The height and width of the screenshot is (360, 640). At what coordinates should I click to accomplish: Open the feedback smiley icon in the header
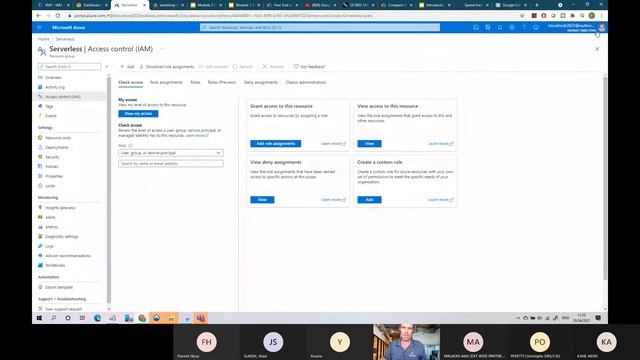coord(536,27)
